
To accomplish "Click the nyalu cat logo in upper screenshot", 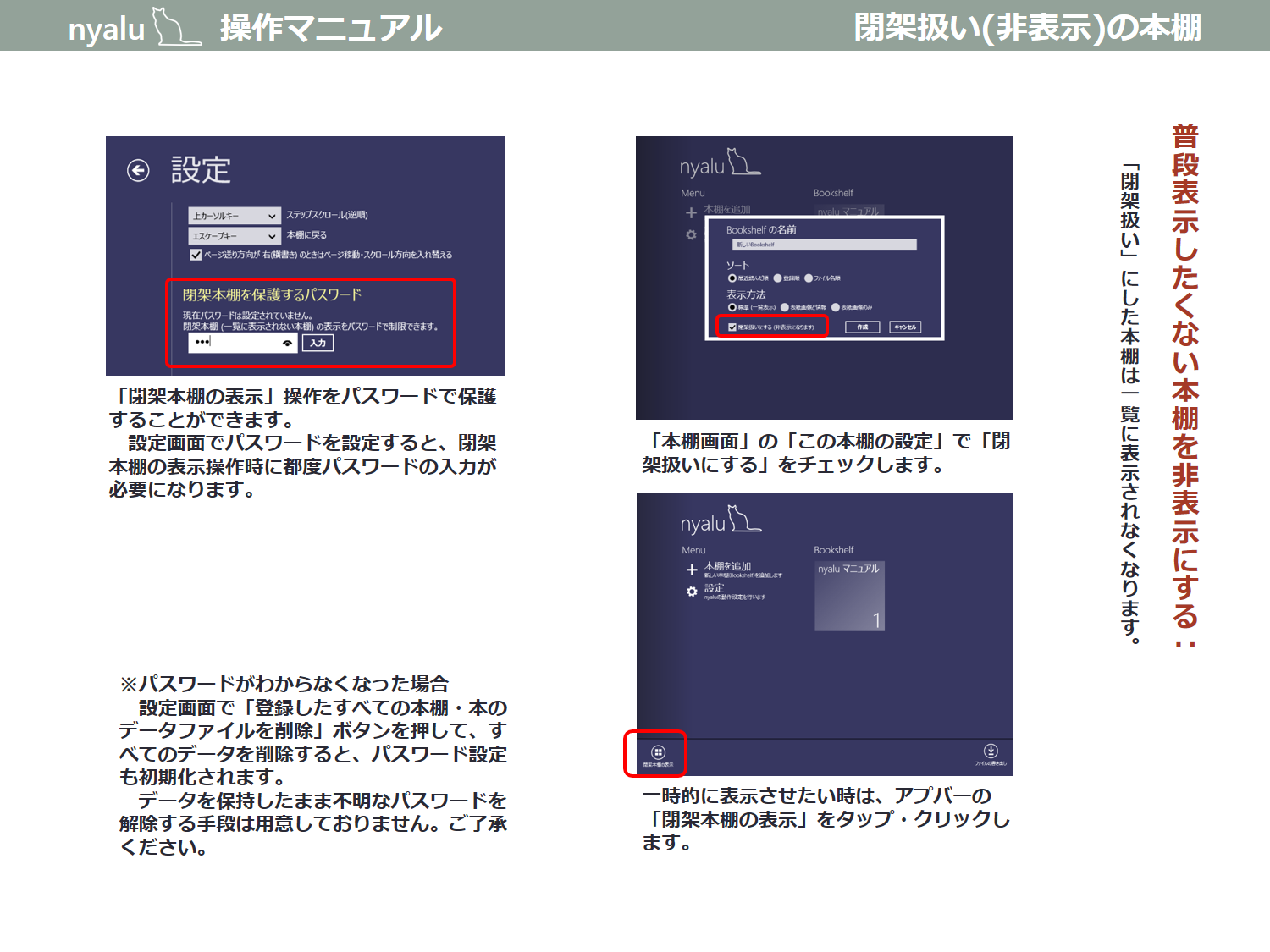I will 720,162.
